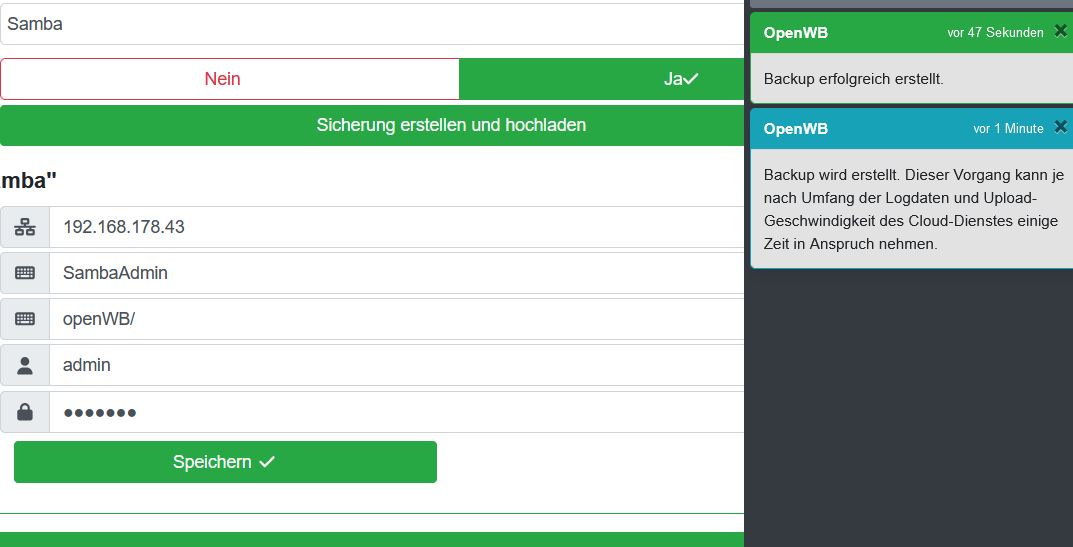The height and width of the screenshot is (547, 1073).
Task: Select the Nein toggle option
Action: [229, 79]
